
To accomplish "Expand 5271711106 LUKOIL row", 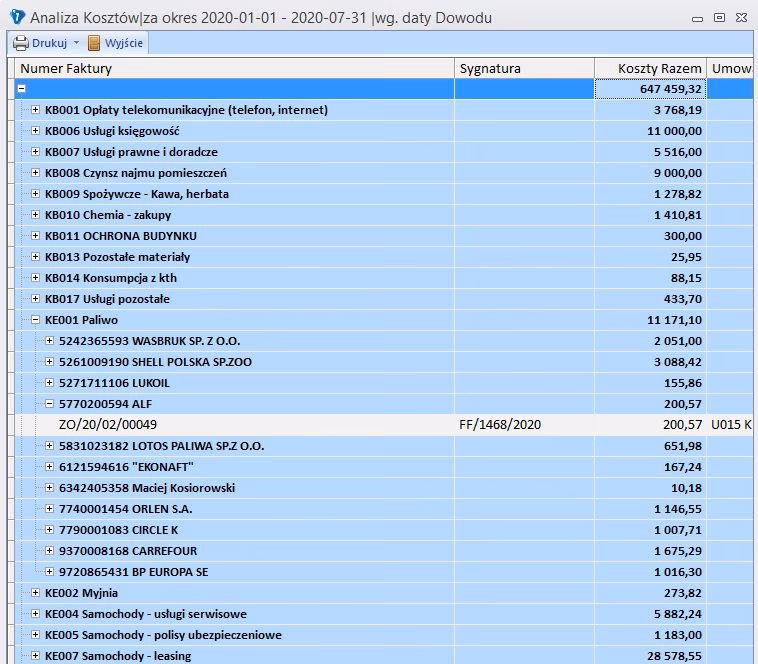I will [x=49, y=383].
